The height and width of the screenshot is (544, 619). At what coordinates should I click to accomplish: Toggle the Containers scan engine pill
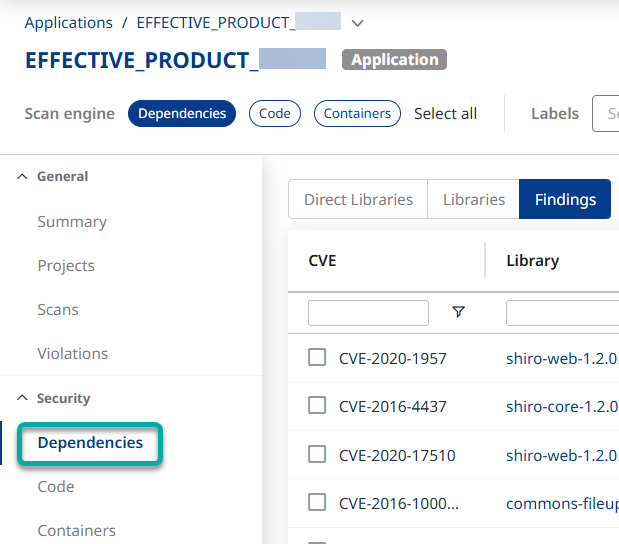[357, 114]
